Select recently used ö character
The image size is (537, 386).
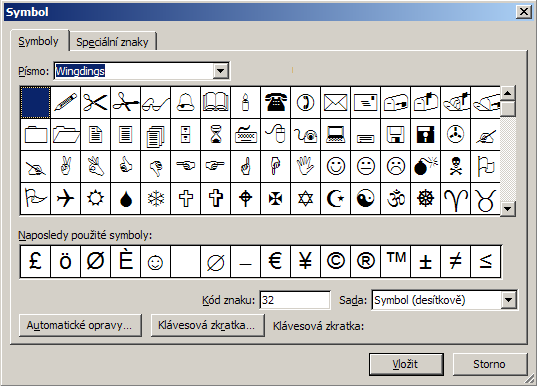pos(65,261)
